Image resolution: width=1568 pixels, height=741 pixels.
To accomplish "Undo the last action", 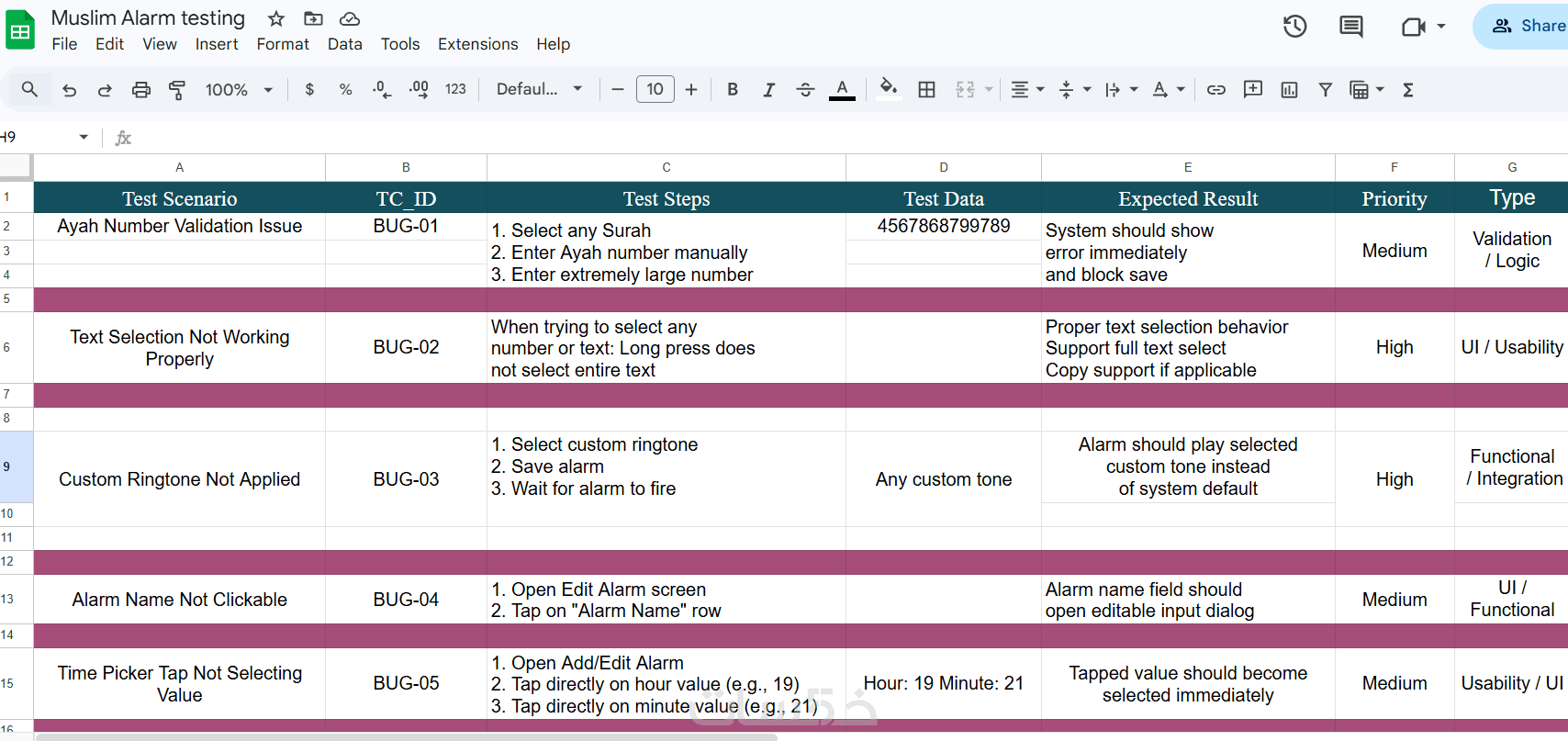I will point(69,89).
